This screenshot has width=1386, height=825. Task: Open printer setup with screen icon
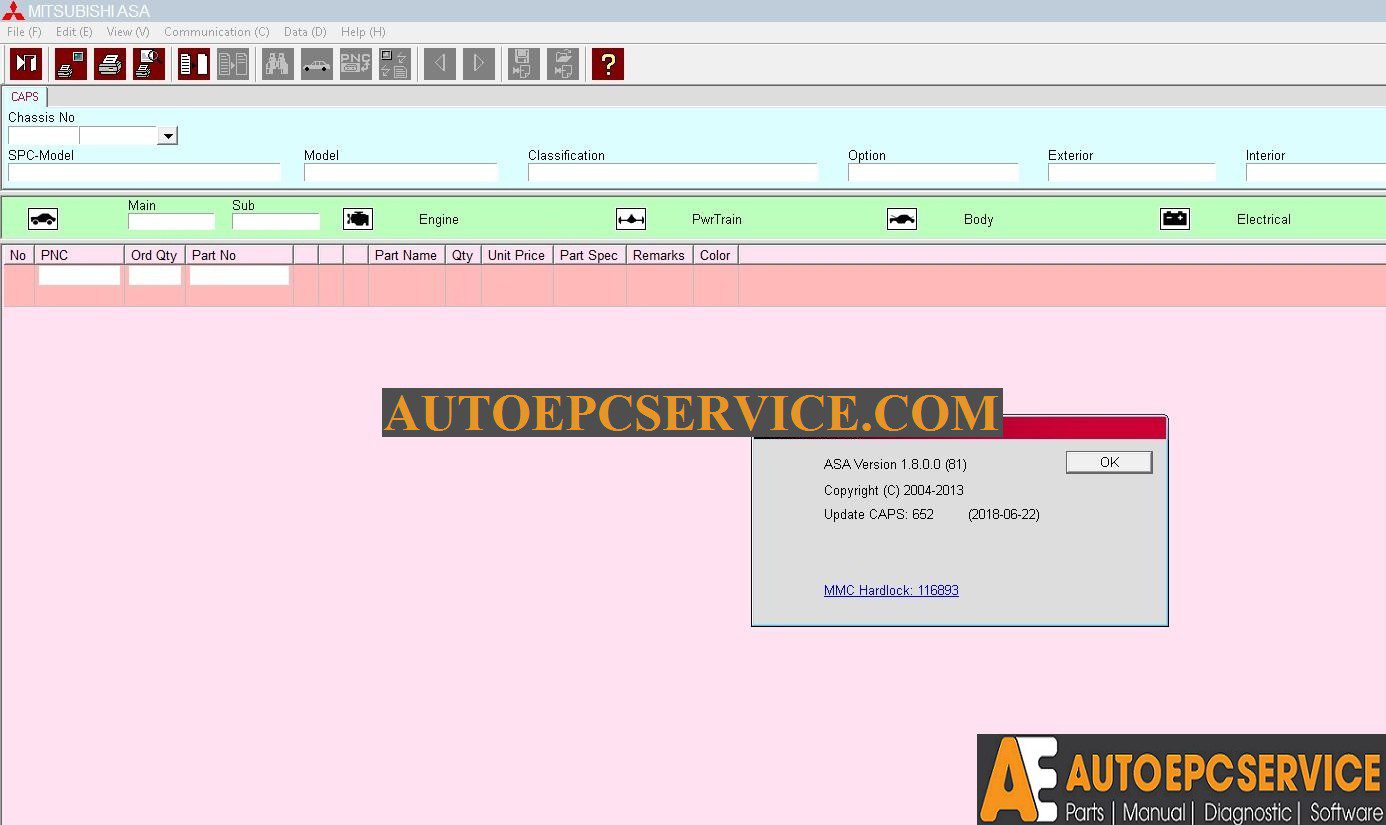click(71, 64)
